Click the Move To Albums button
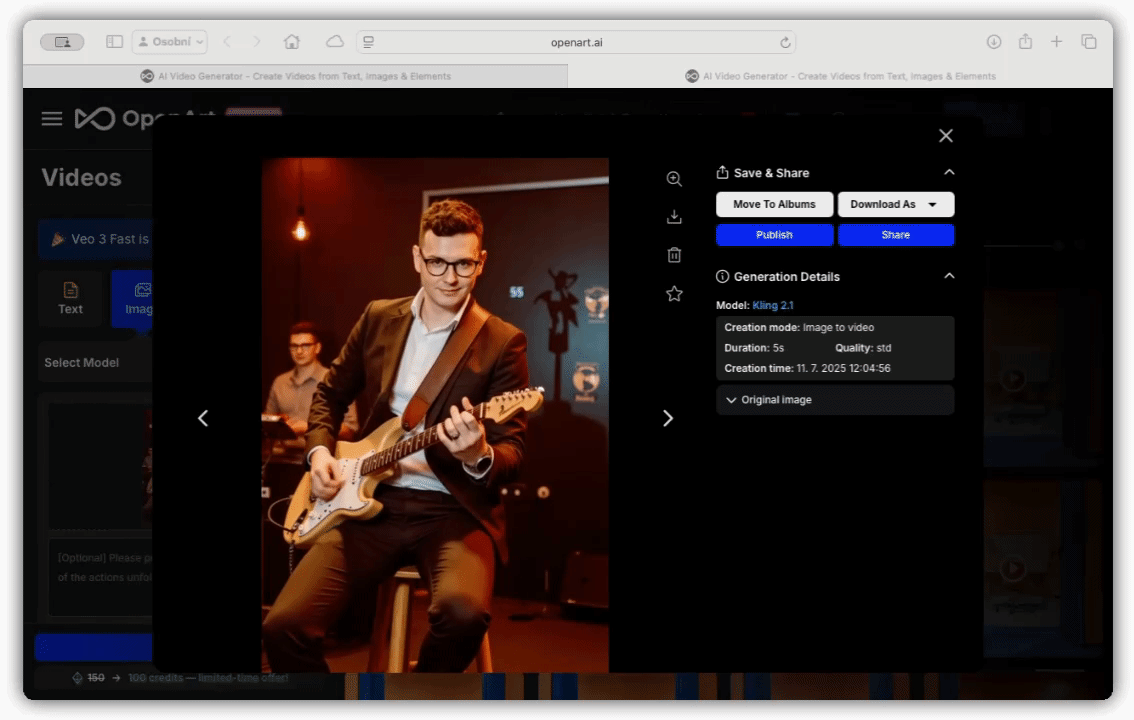 pyautogui.click(x=774, y=205)
